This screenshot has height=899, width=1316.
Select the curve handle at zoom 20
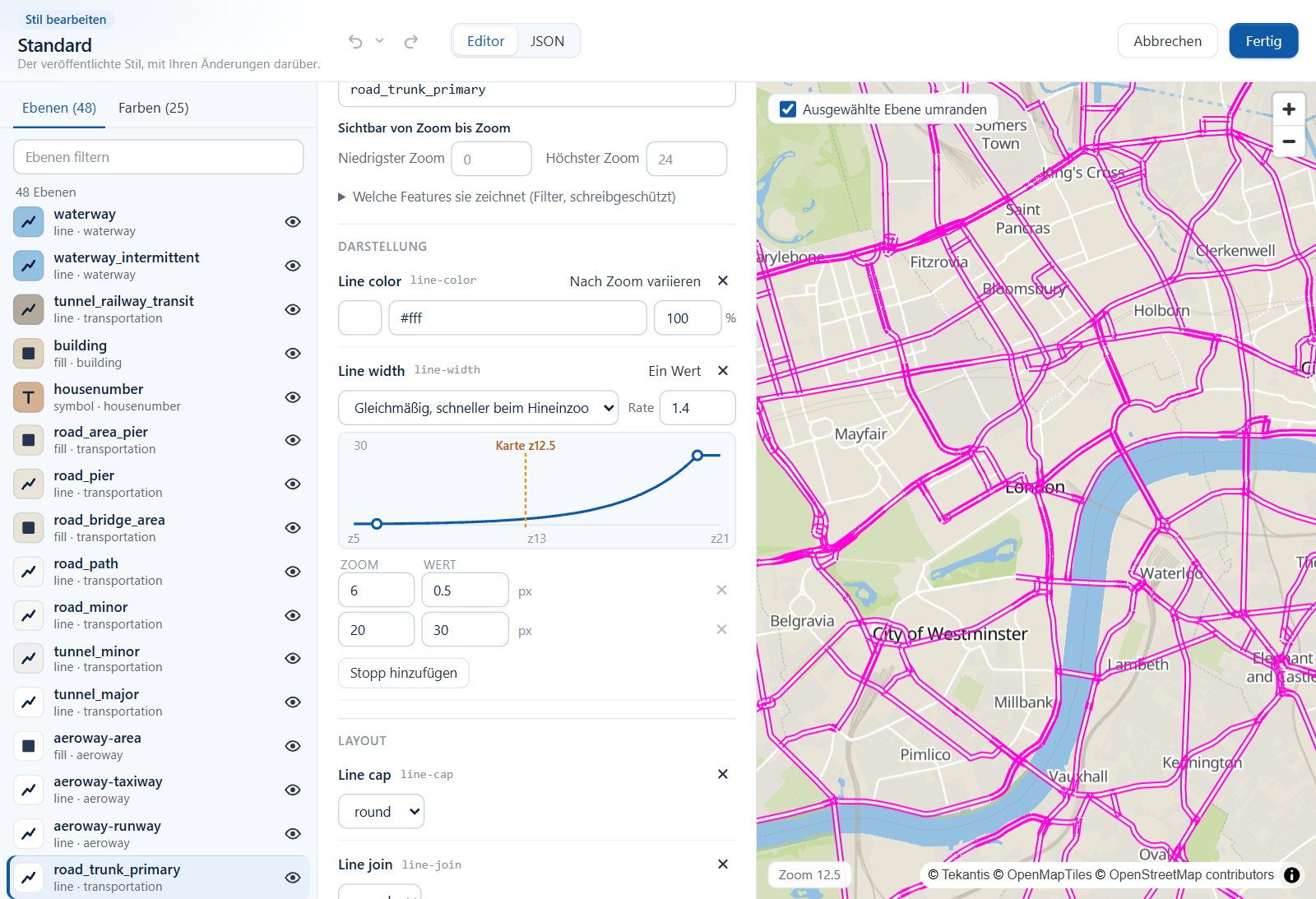point(697,455)
